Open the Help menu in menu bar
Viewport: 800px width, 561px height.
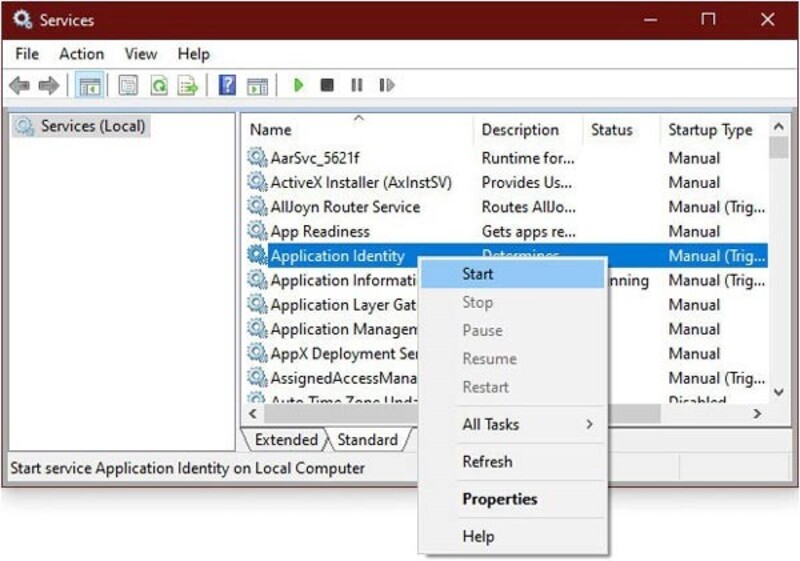pos(193,54)
